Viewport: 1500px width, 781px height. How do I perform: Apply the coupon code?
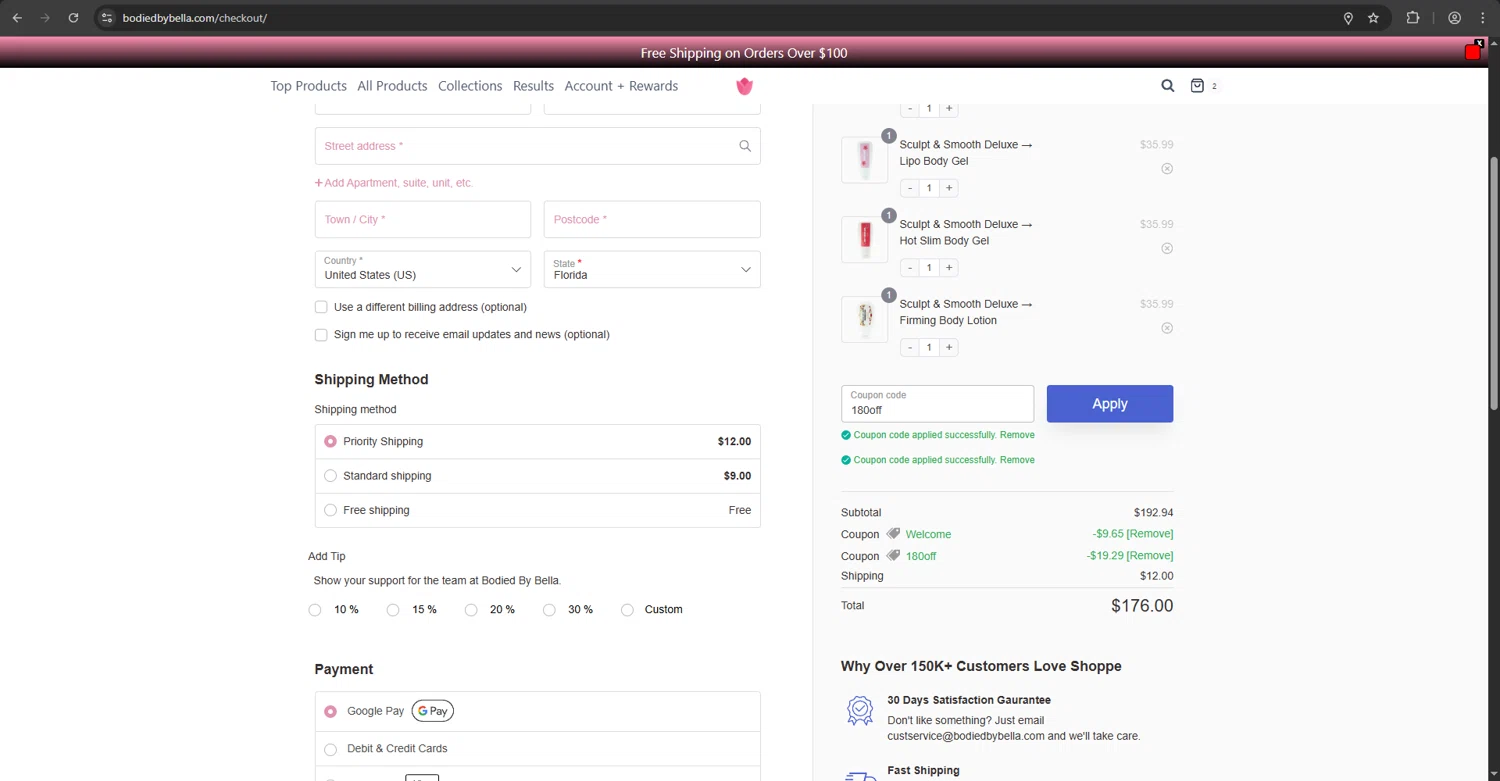[1110, 404]
